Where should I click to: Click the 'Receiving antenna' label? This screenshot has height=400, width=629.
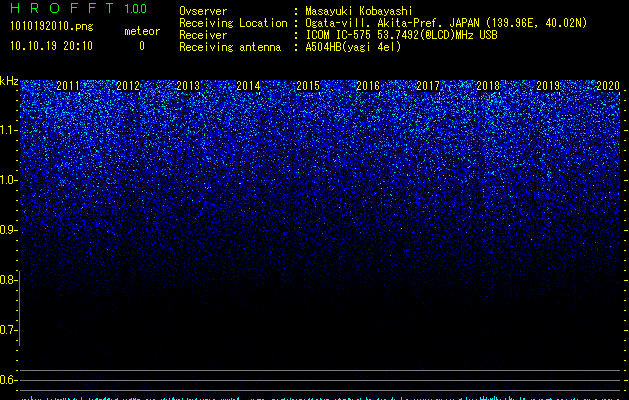point(230,47)
